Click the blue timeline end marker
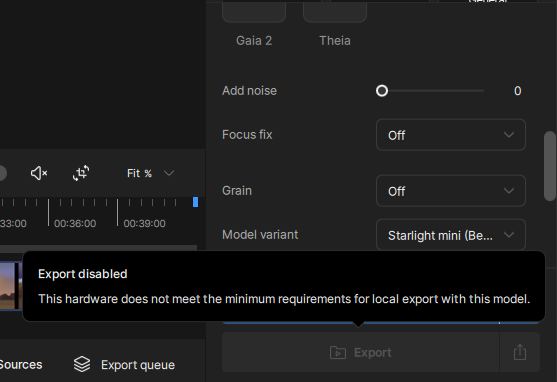This screenshot has width=557, height=382. [x=195, y=202]
